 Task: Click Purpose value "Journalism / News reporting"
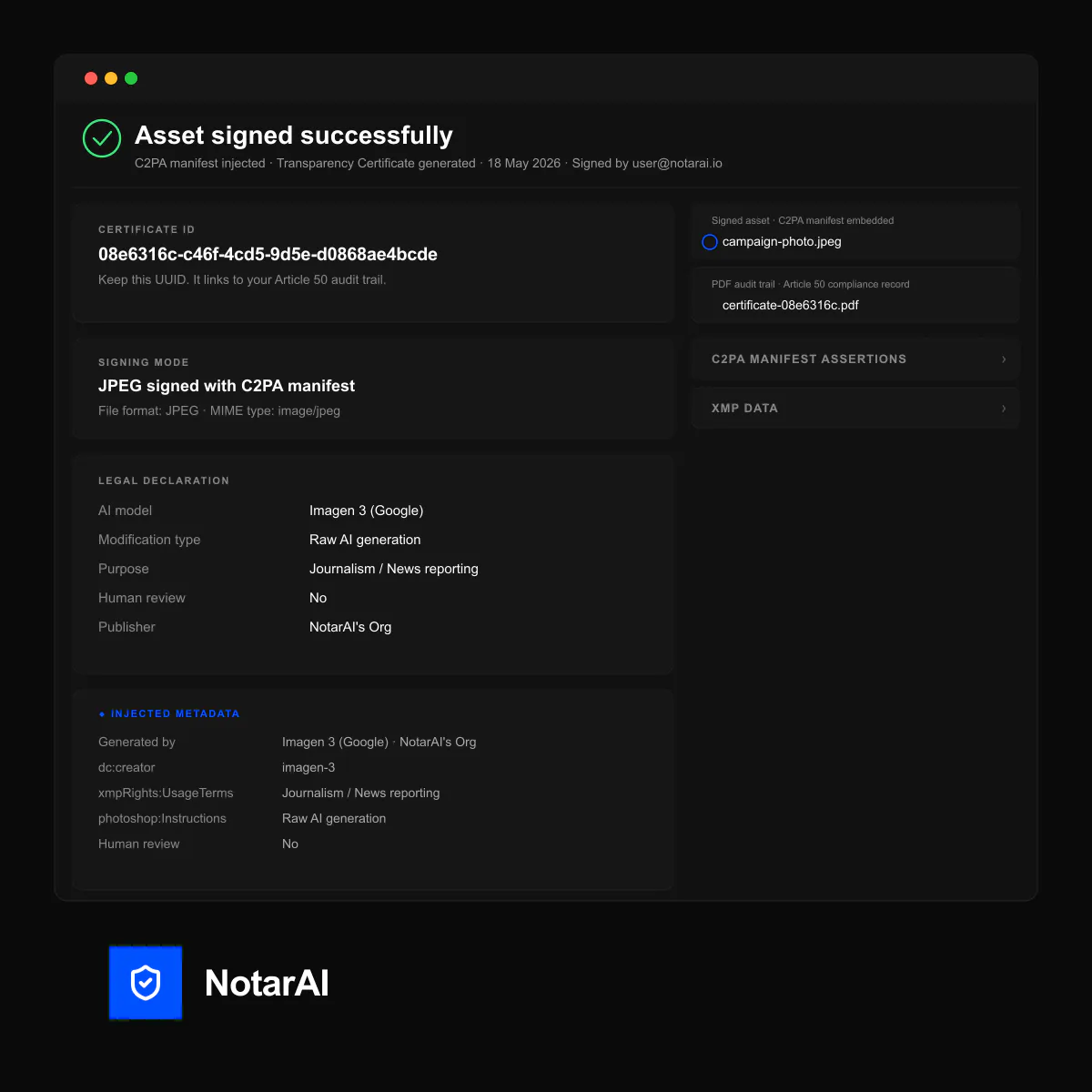coord(394,569)
